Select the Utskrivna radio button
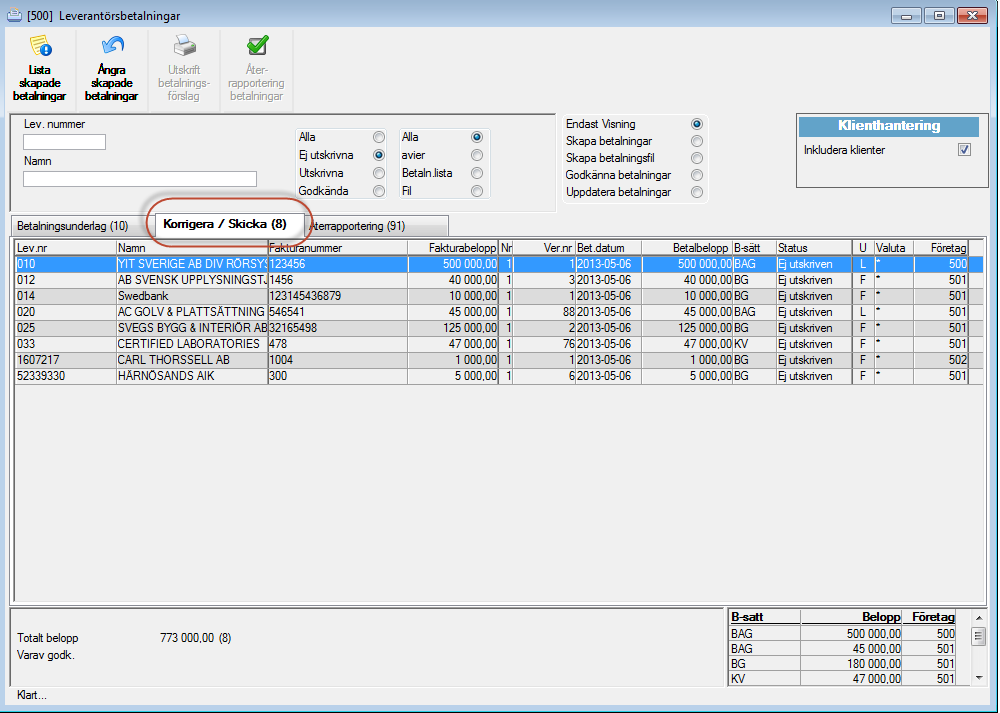1000x713 pixels. pos(379,173)
